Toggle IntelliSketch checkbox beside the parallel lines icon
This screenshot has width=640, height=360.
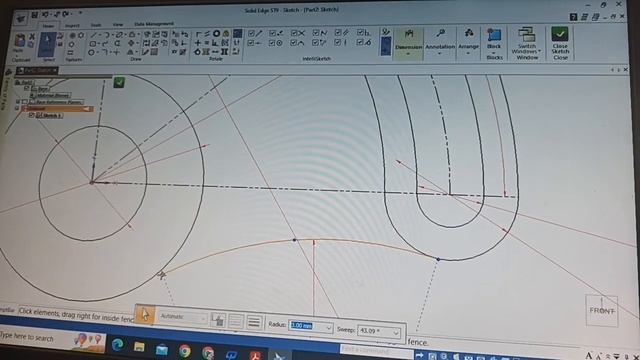coord(338,32)
